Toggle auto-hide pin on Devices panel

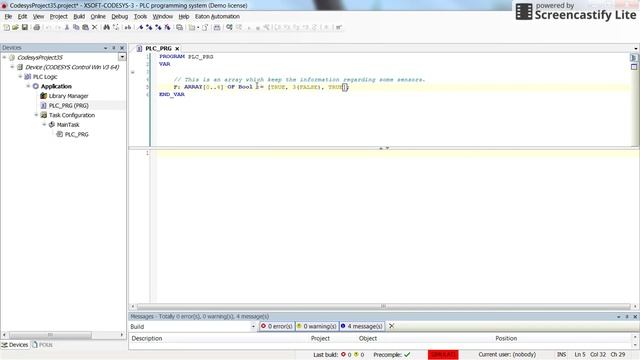click(x=114, y=48)
